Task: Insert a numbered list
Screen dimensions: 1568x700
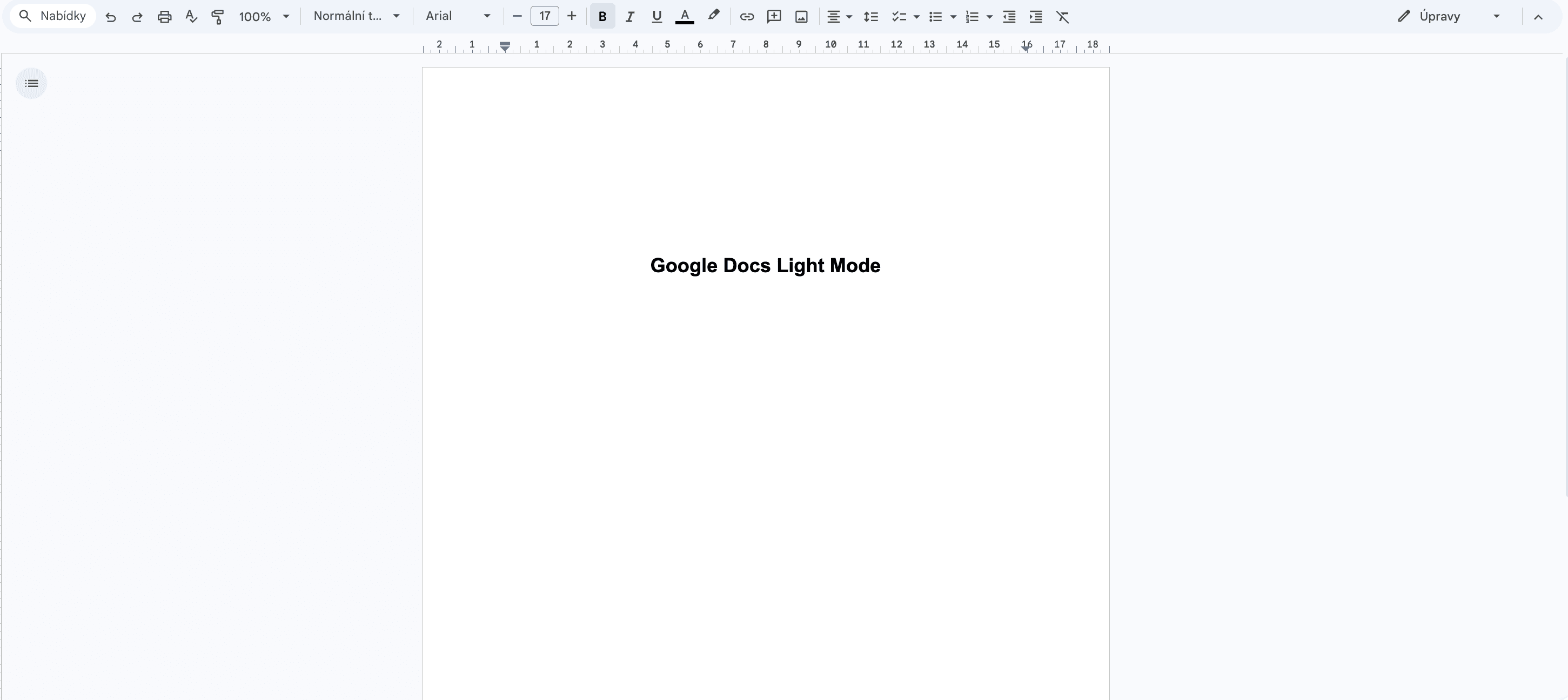Action: (972, 16)
